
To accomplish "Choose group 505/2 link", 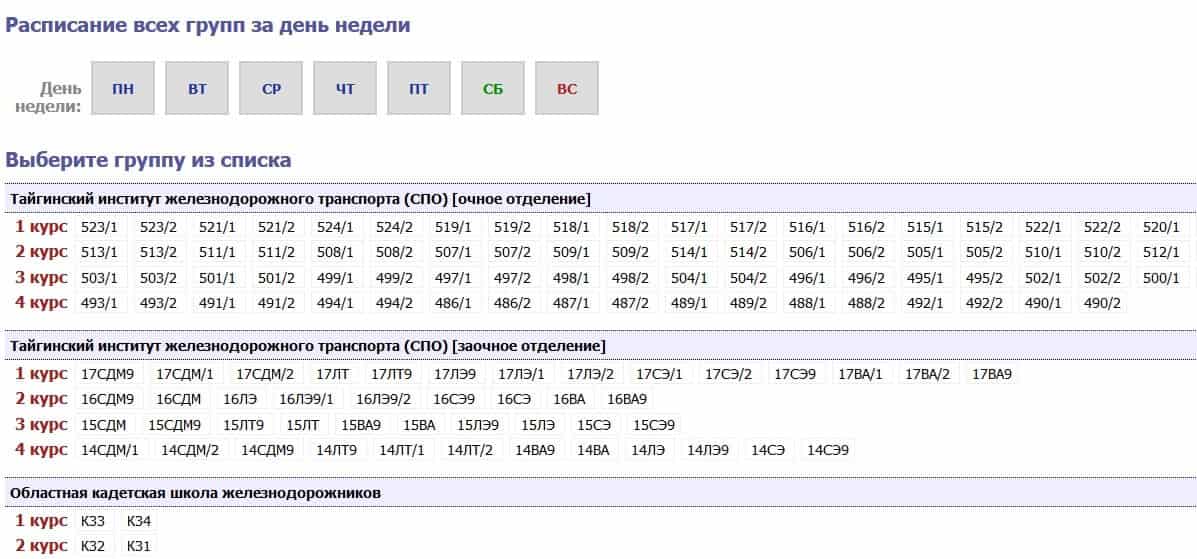I will (x=985, y=252).
